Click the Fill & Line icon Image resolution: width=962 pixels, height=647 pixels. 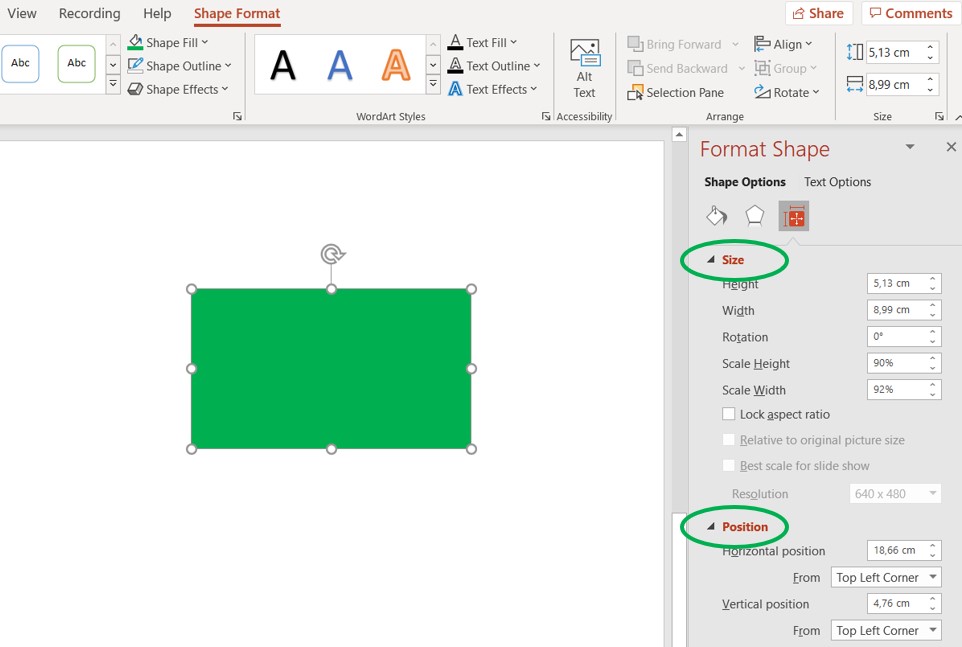point(716,216)
